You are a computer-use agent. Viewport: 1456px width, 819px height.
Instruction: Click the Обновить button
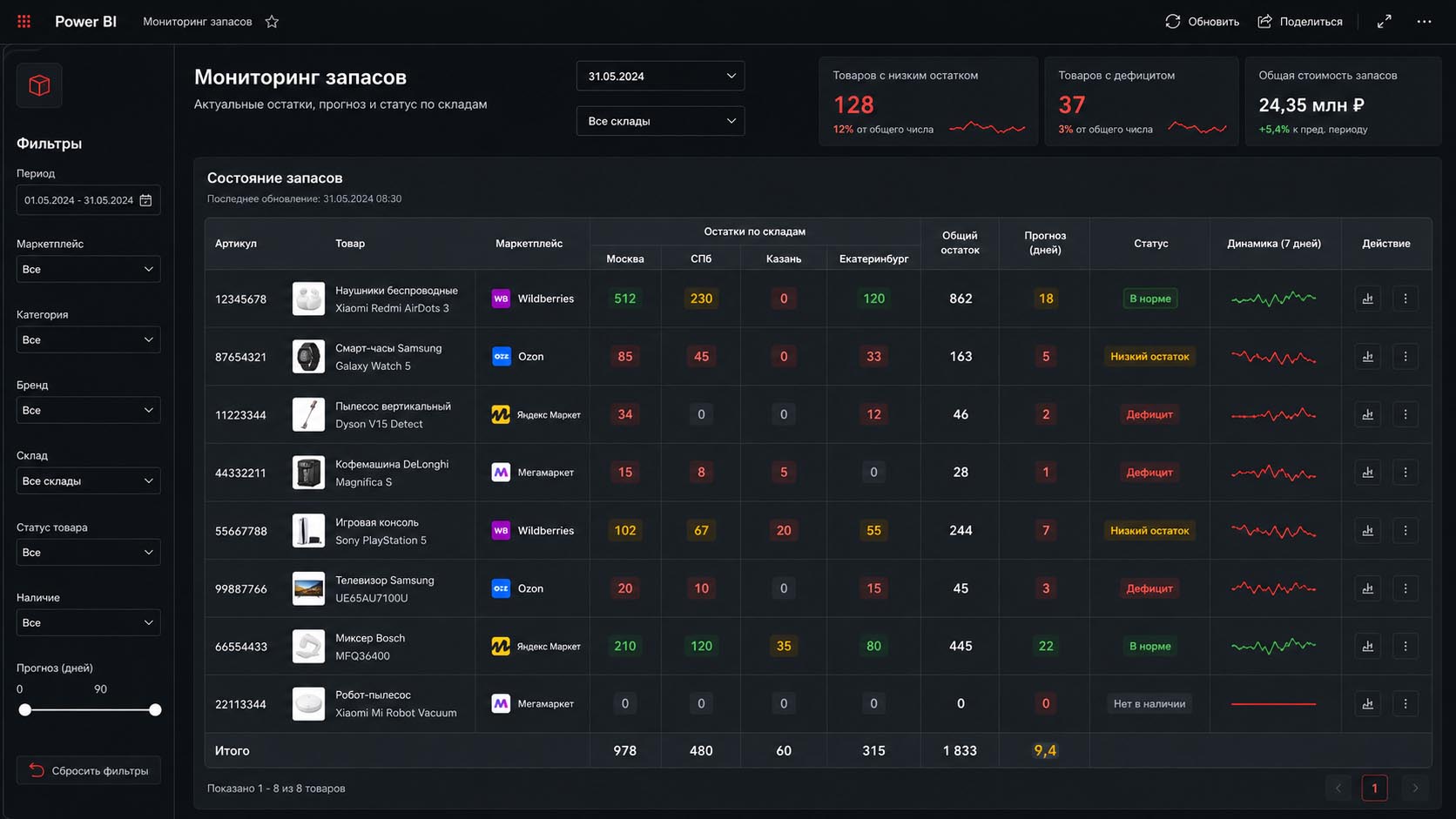click(1202, 22)
